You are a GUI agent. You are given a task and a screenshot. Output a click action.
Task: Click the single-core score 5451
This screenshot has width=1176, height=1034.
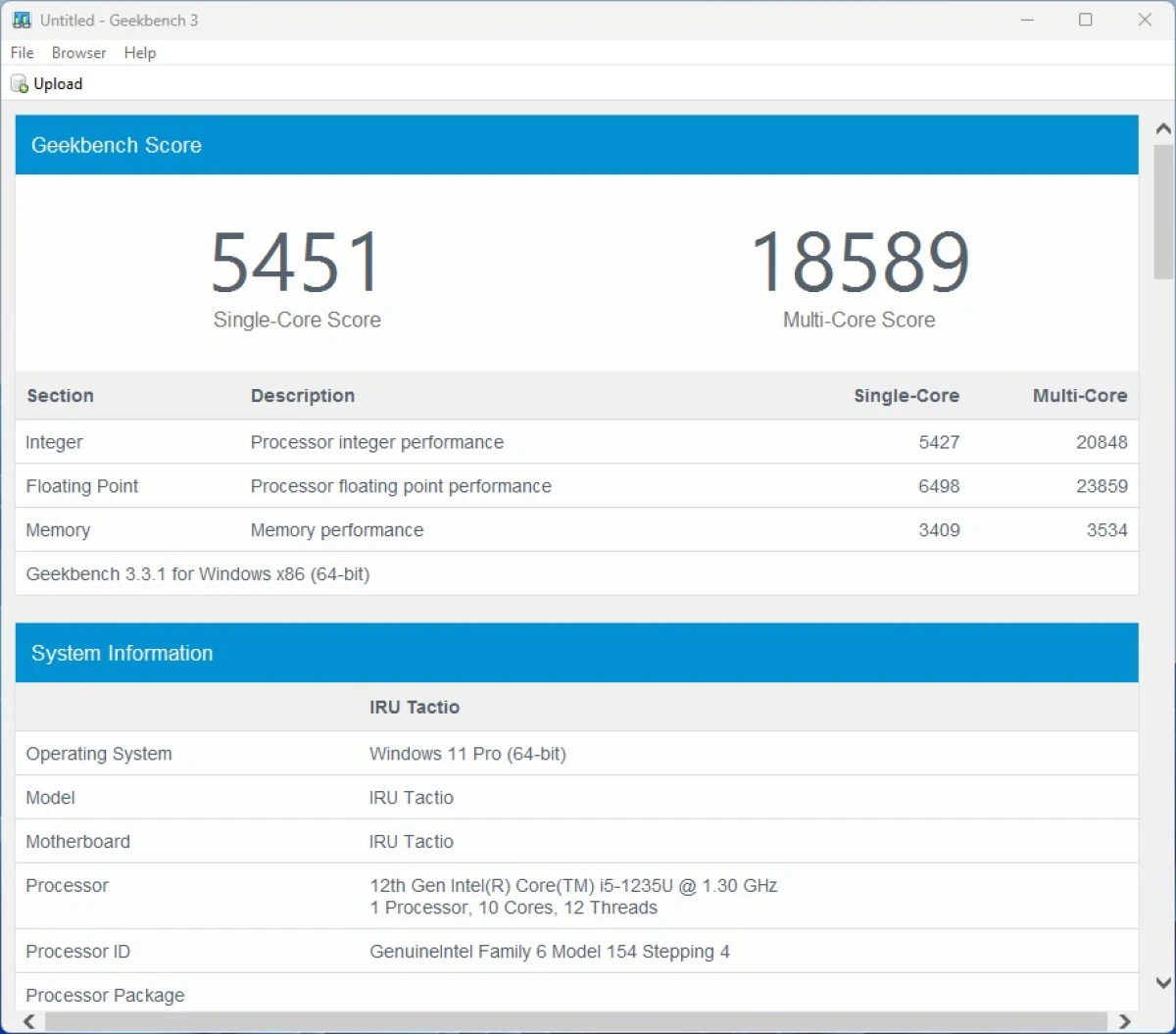pyautogui.click(x=296, y=262)
